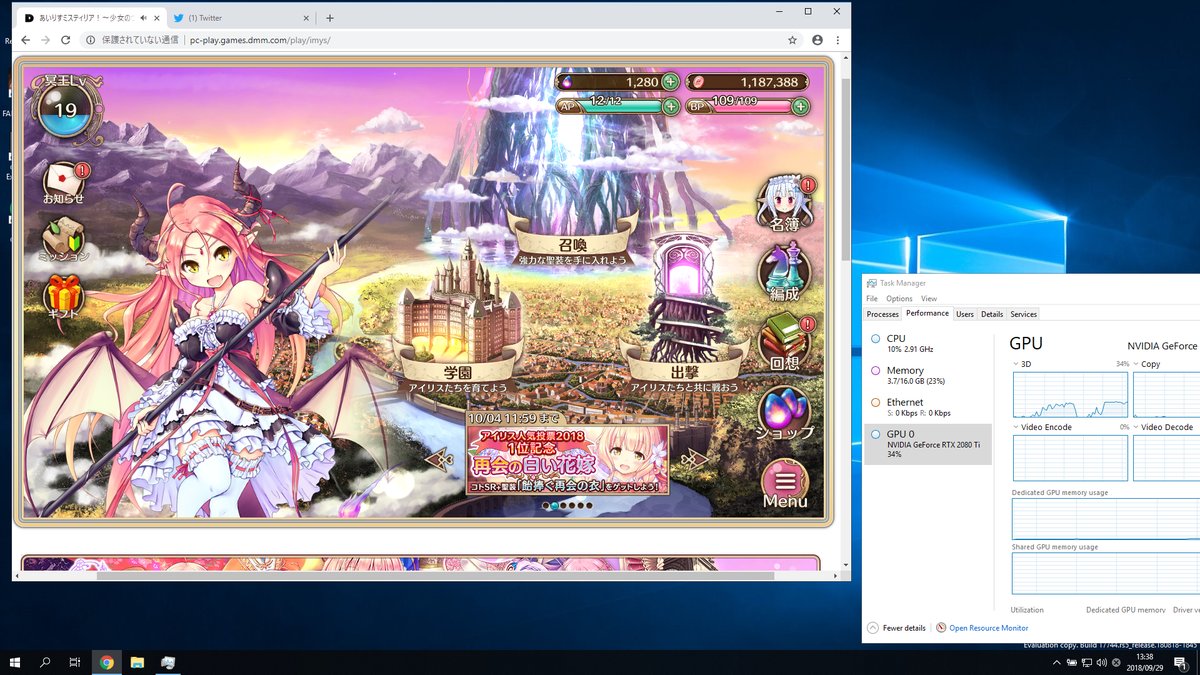This screenshot has height=675, width=1200.
Task: Close the Twitter tab
Action: tap(306, 18)
